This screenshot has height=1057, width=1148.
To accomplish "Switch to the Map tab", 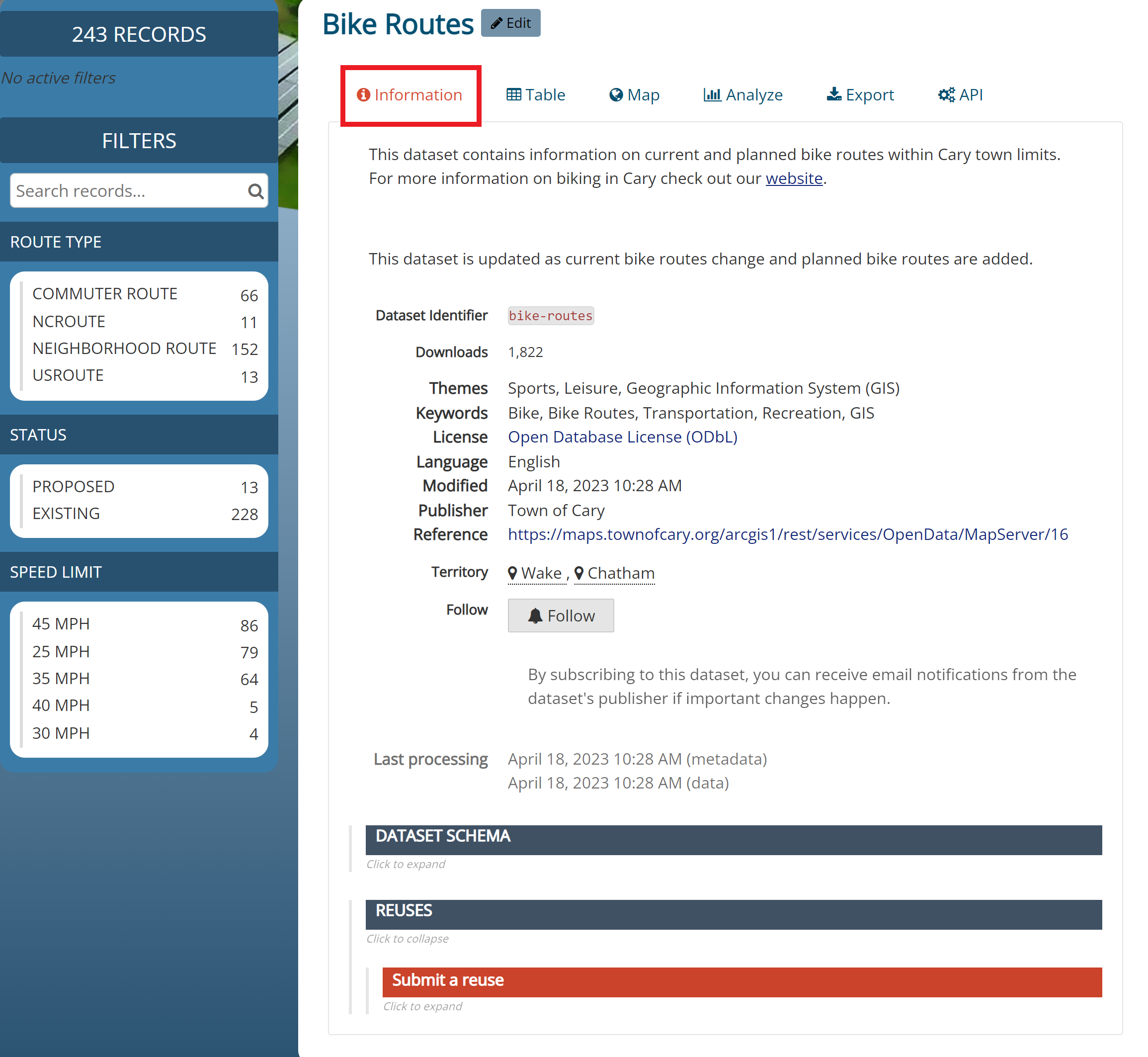I will (634, 94).
